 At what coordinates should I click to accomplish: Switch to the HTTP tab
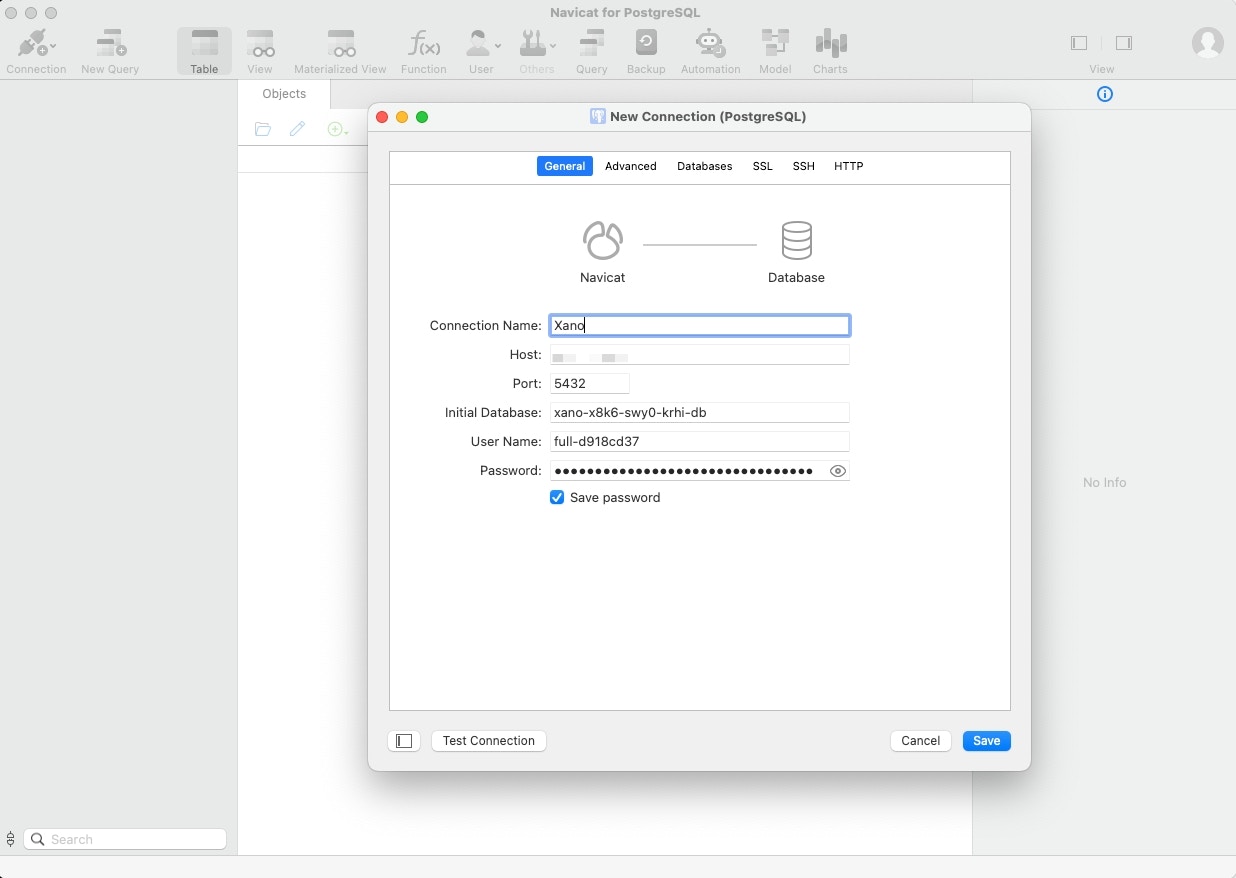pos(849,166)
